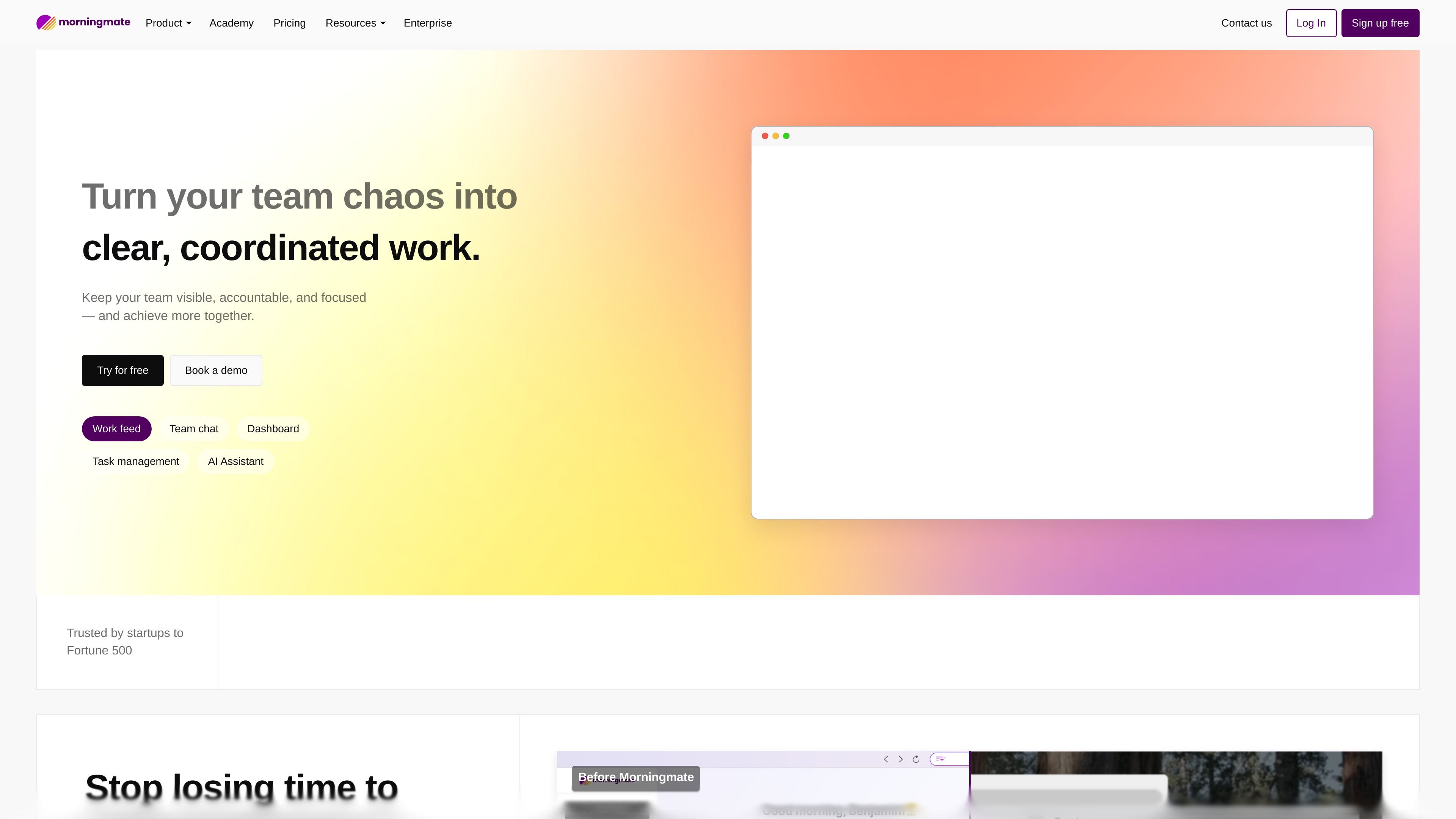Image resolution: width=1456 pixels, height=819 pixels.
Task: Click the Try for free button
Action: (x=122, y=370)
